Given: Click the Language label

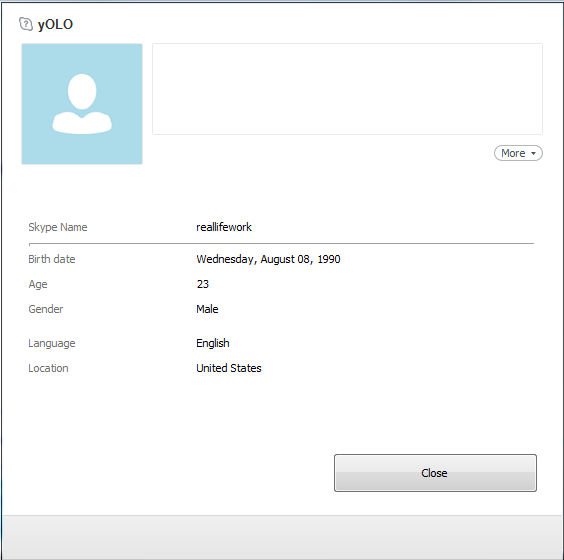Looking at the screenshot, I should pos(52,343).
